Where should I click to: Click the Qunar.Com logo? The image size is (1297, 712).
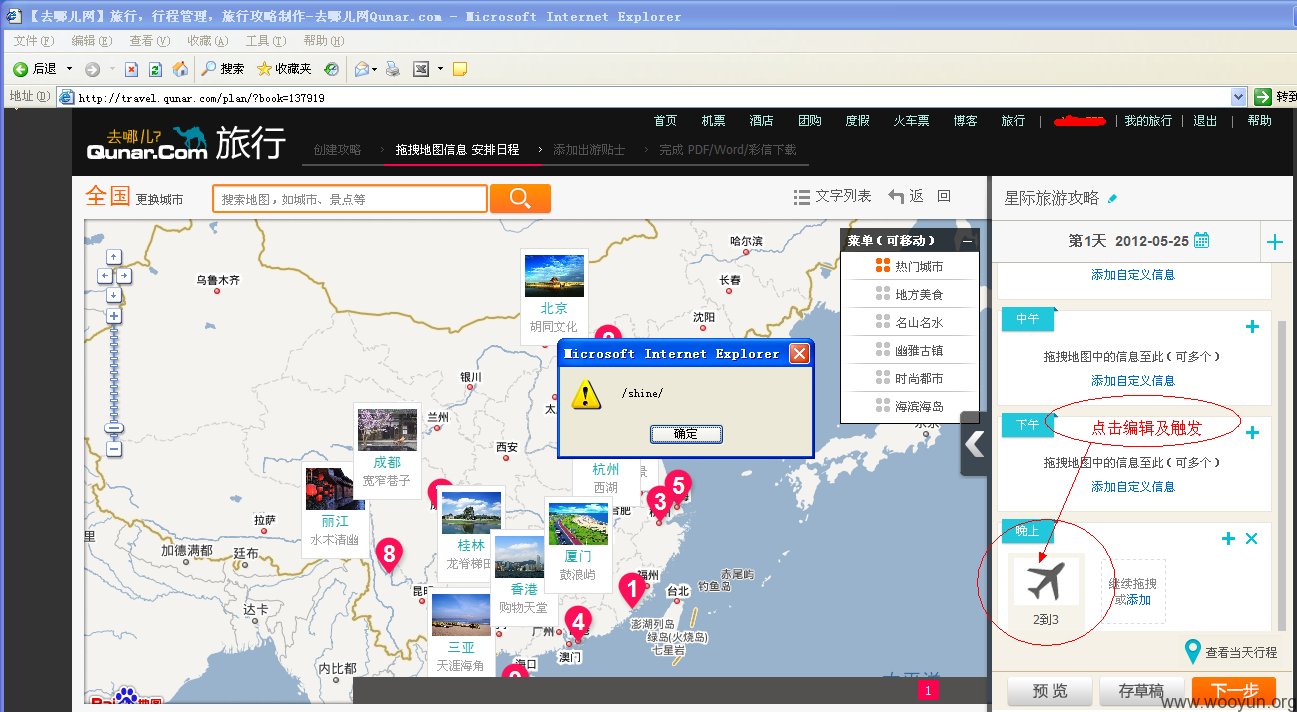pos(146,142)
